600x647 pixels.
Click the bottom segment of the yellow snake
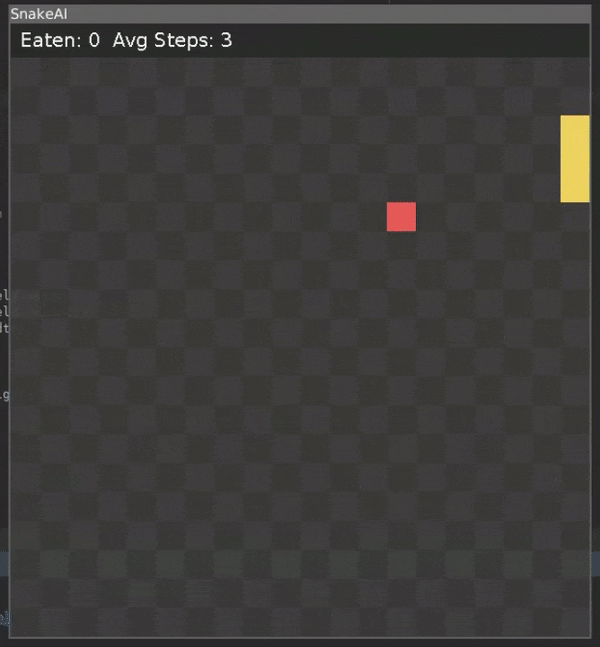point(575,188)
